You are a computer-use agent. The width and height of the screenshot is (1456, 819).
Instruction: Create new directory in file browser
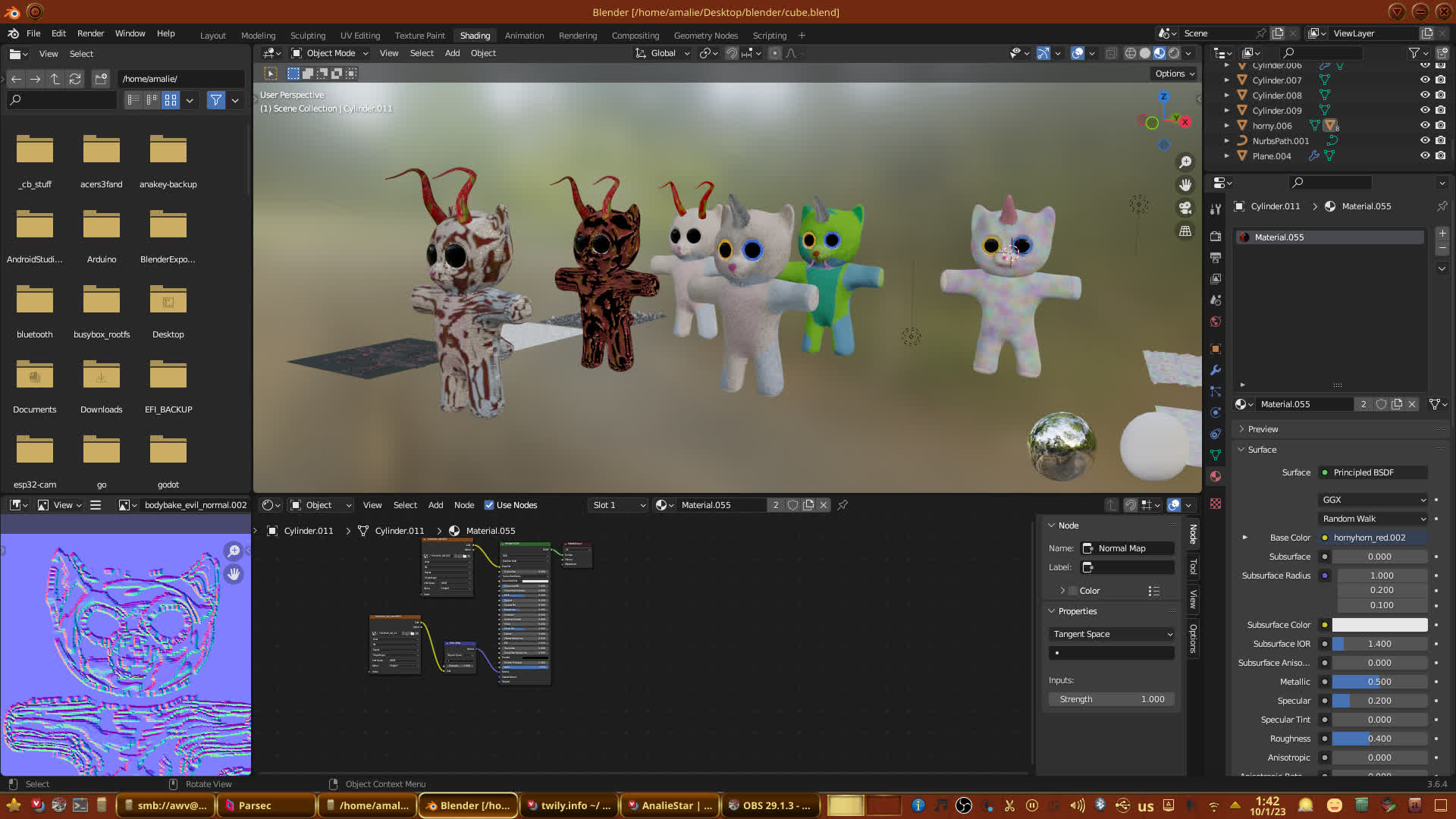[100, 79]
